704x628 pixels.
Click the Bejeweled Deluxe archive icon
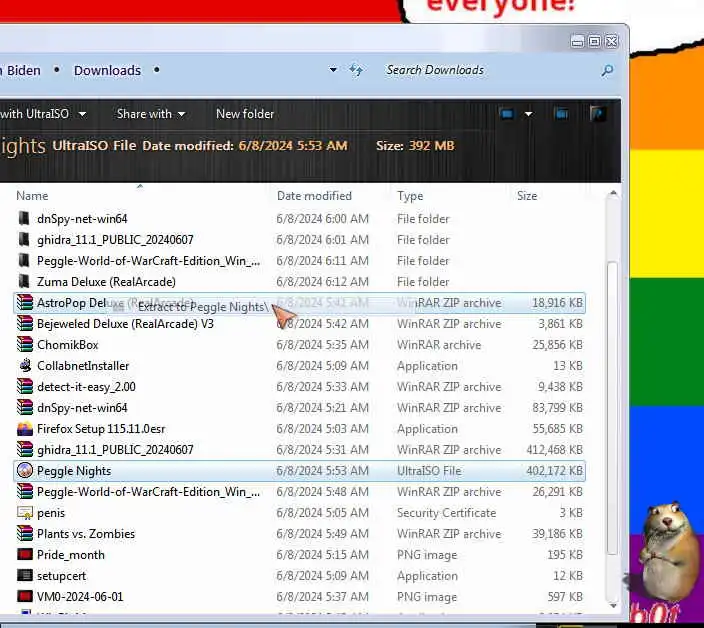point(25,324)
